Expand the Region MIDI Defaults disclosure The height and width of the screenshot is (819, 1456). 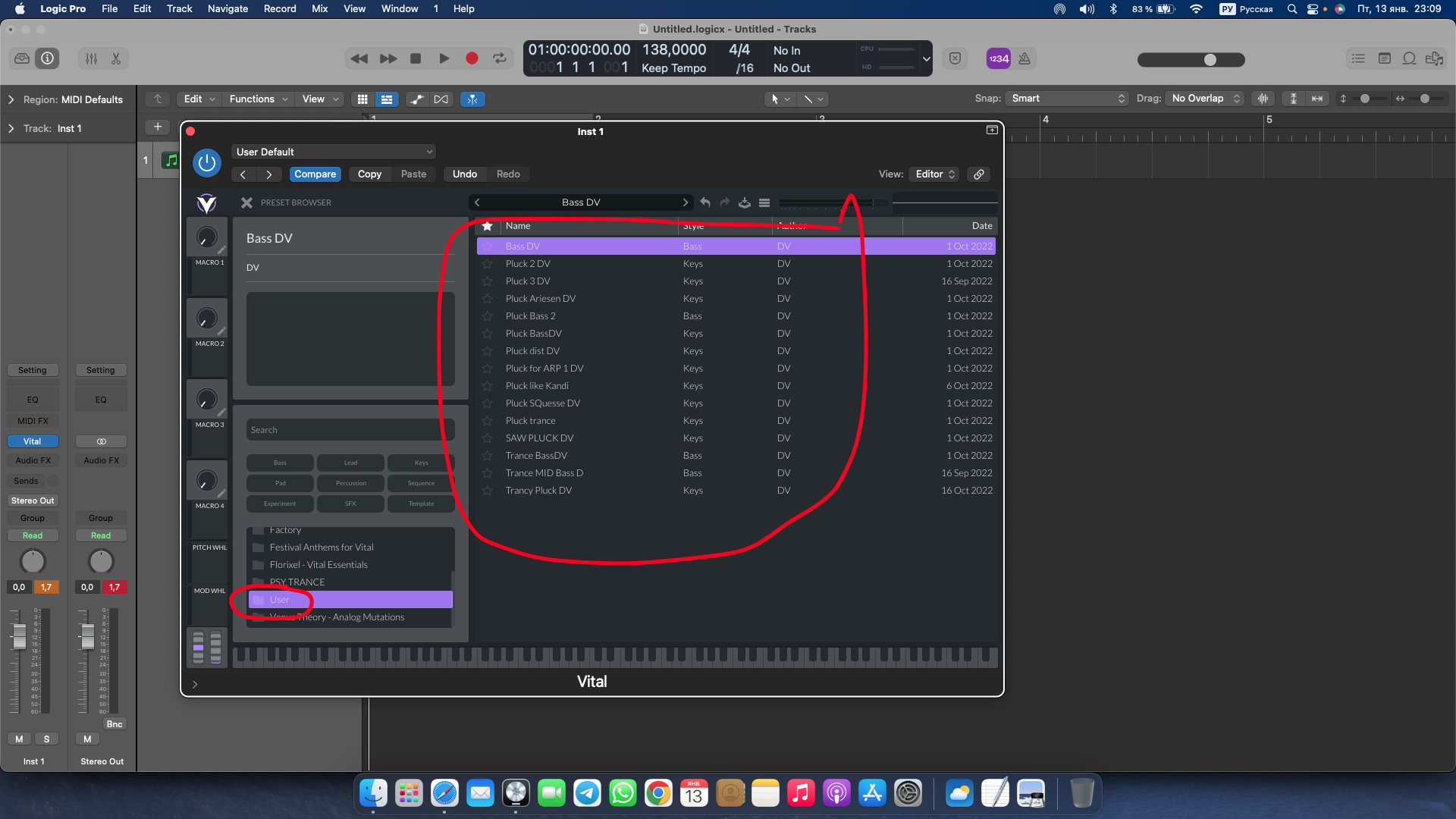pyautogui.click(x=11, y=99)
